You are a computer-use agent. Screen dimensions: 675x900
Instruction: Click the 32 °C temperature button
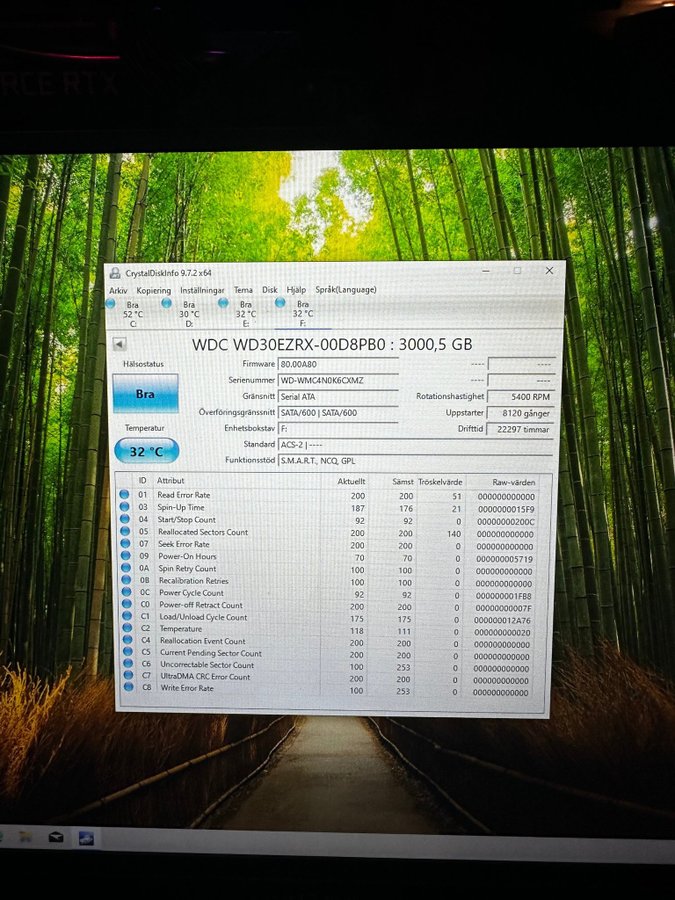146,451
